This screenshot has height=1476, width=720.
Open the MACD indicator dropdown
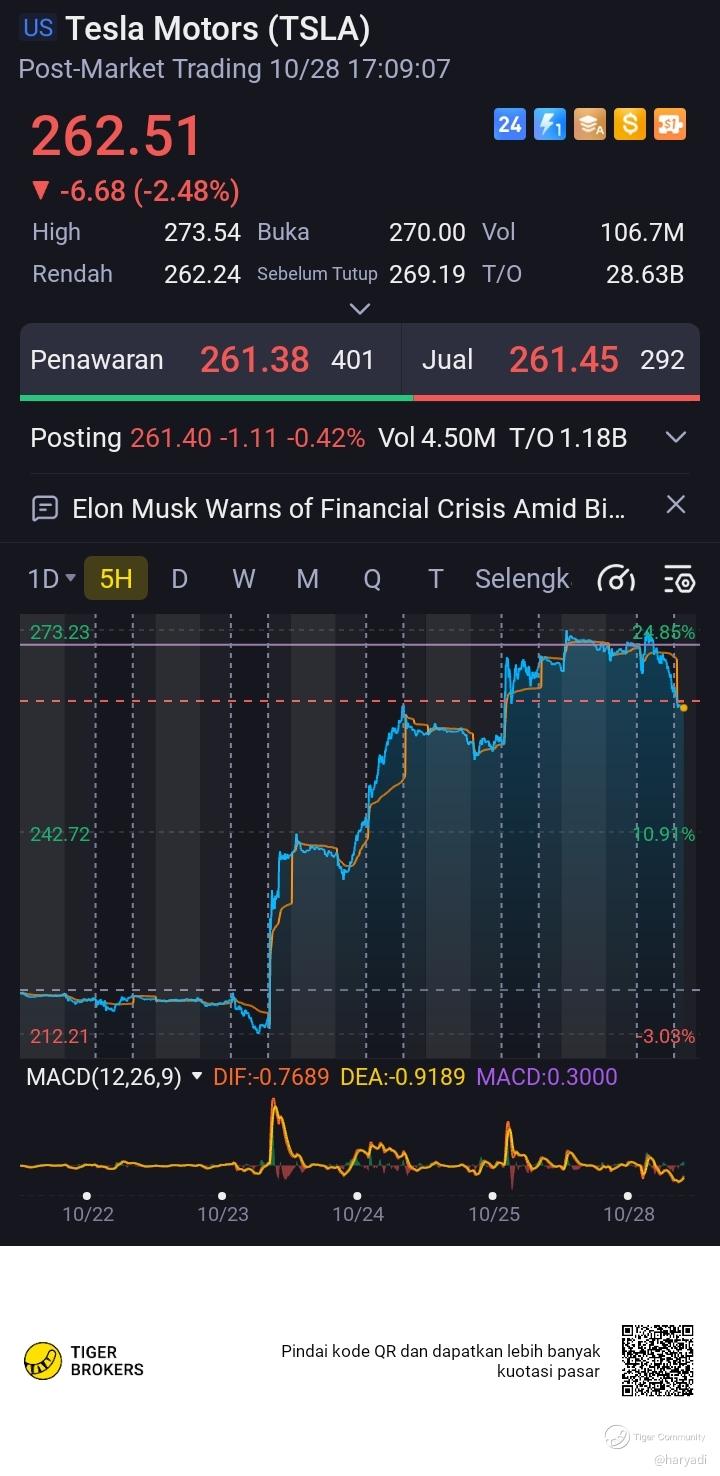pyautogui.click(x=196, y=1077)
